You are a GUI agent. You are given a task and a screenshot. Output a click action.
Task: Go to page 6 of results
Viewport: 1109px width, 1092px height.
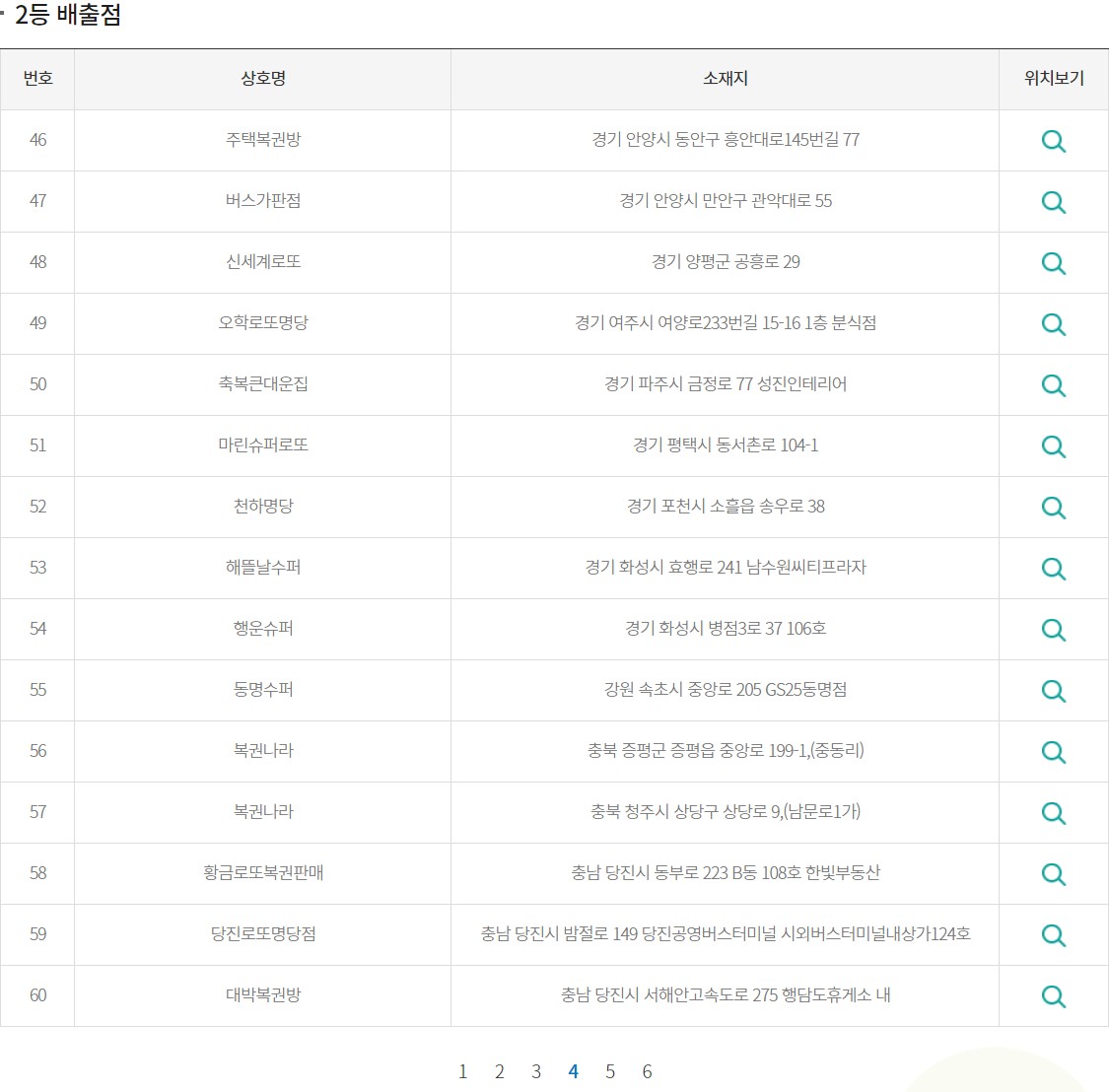647,1071
